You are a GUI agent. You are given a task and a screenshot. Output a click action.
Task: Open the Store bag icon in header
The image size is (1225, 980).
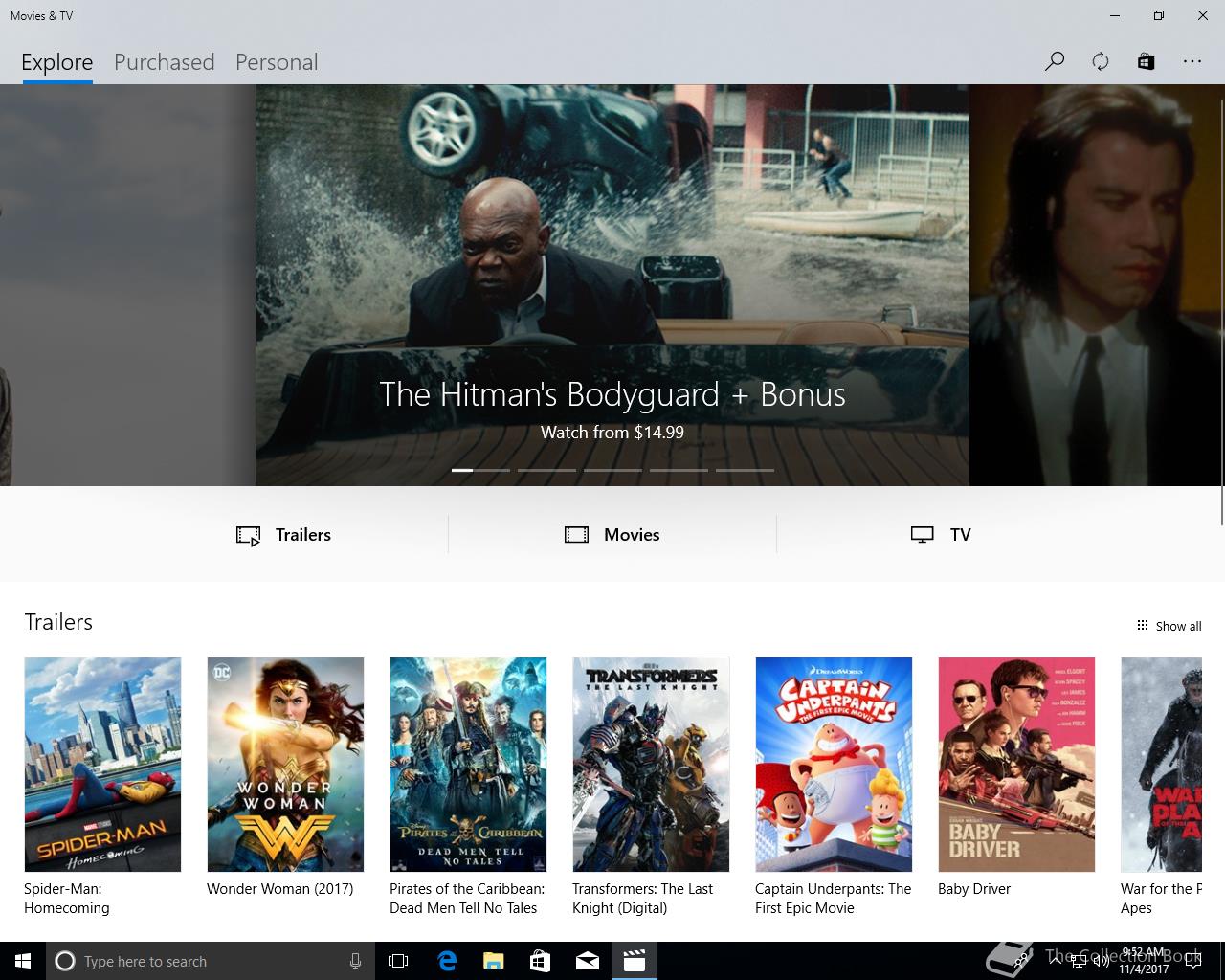[1146, 61]
